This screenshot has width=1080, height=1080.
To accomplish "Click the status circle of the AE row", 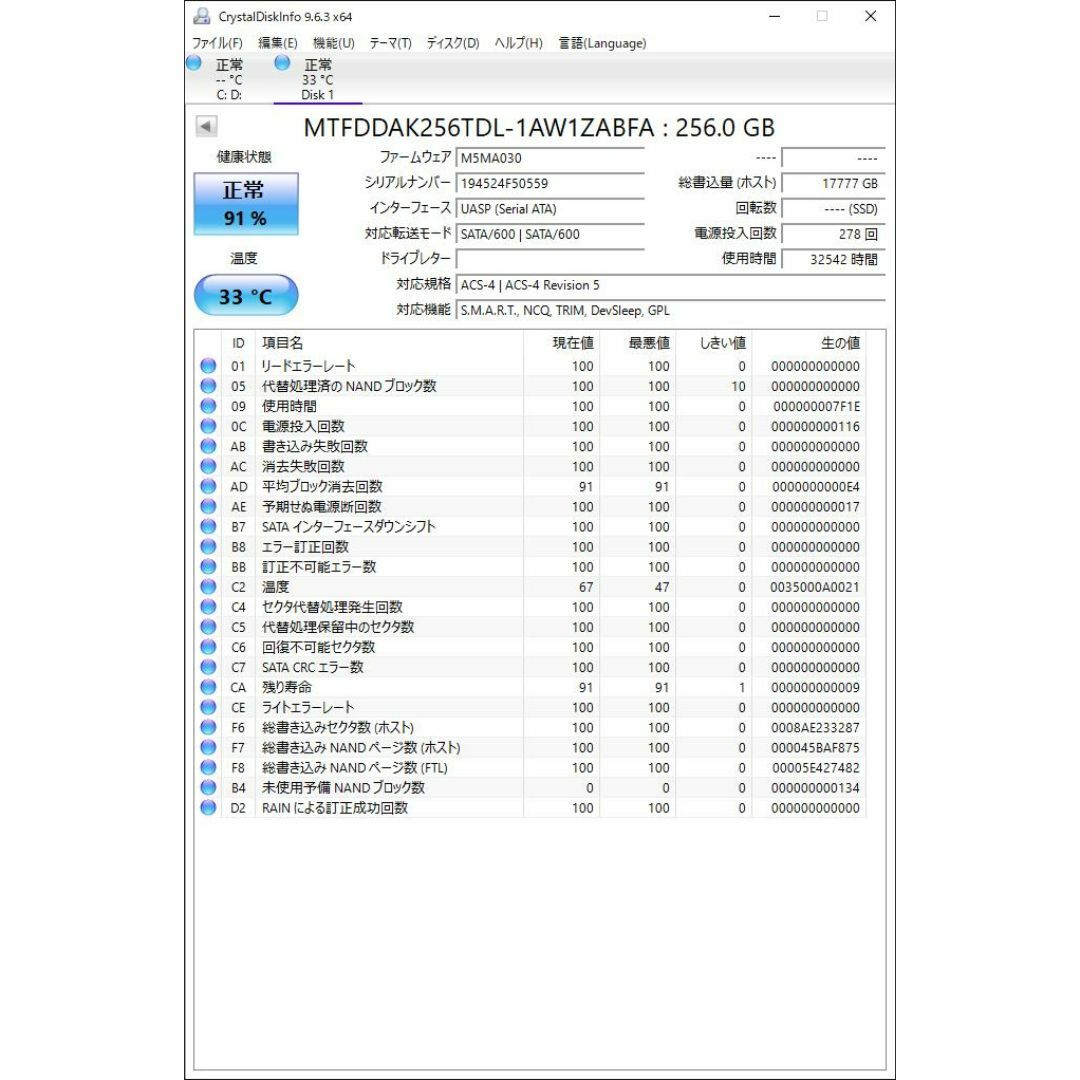I will (x=208, y=506).
